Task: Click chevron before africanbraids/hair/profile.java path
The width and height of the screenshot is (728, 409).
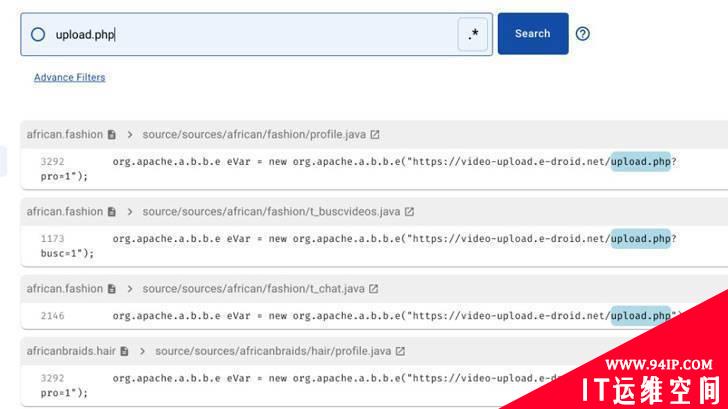Action: pos(143,351)
